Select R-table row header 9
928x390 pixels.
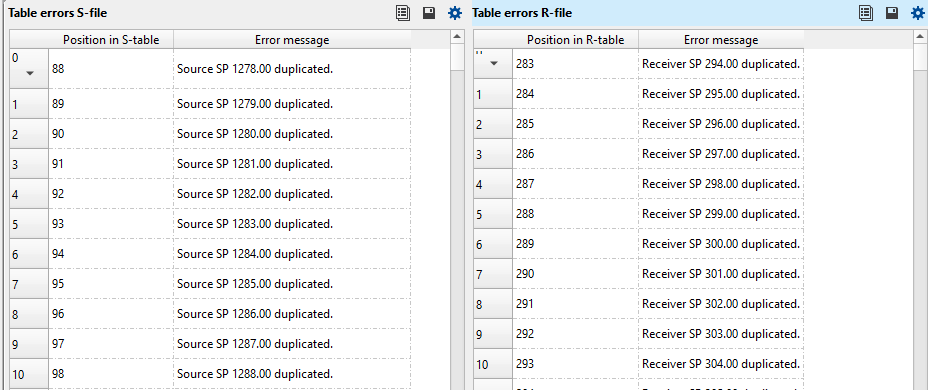(x=494, y=334)
